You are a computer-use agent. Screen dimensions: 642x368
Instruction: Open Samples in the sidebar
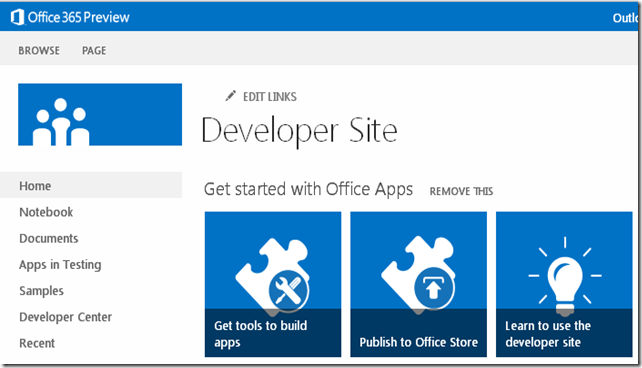click(41, 291)
